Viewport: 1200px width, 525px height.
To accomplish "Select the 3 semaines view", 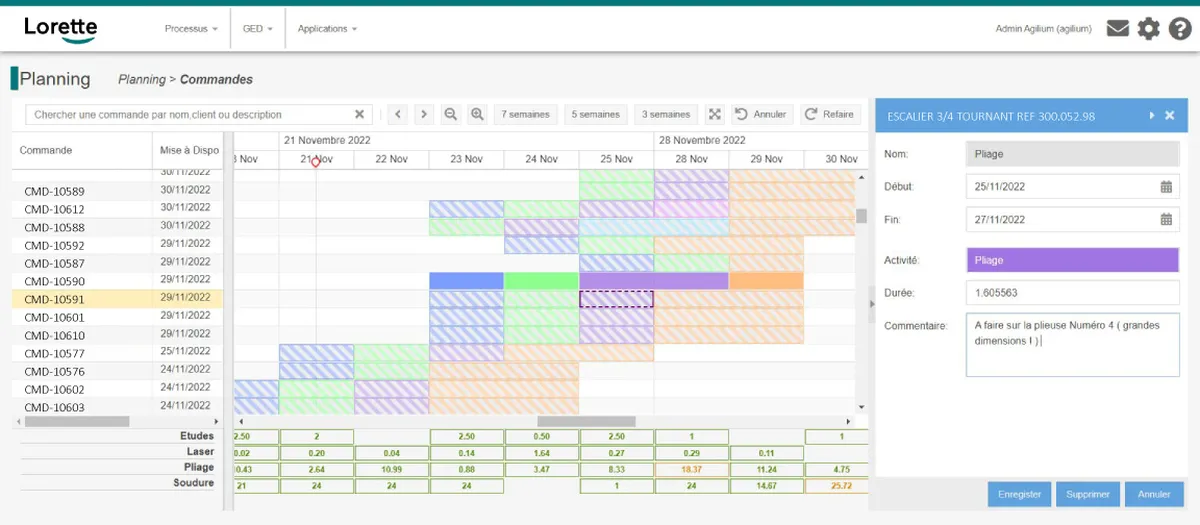I will [666, 114].
